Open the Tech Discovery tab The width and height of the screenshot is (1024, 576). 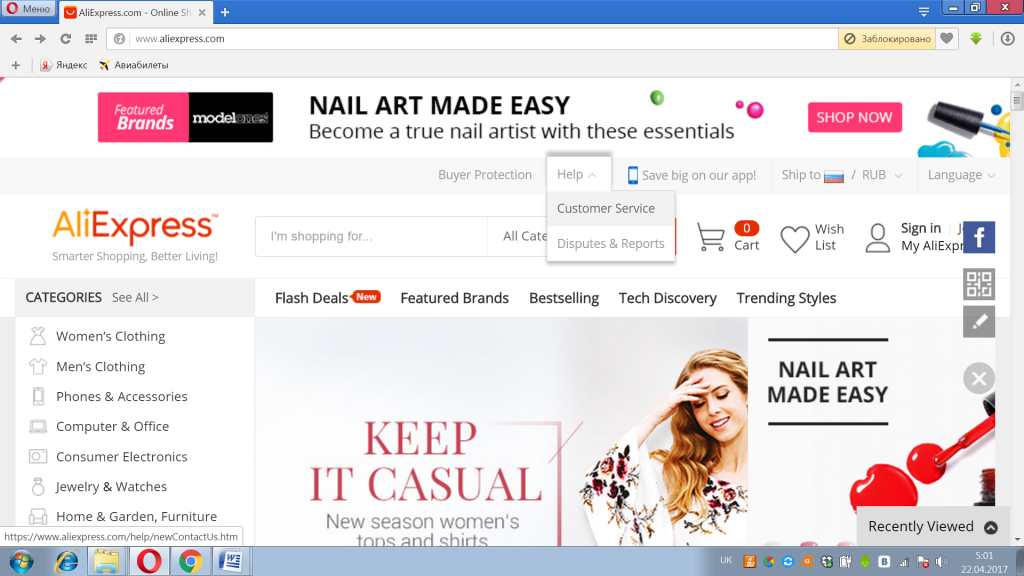coord(667,298)
